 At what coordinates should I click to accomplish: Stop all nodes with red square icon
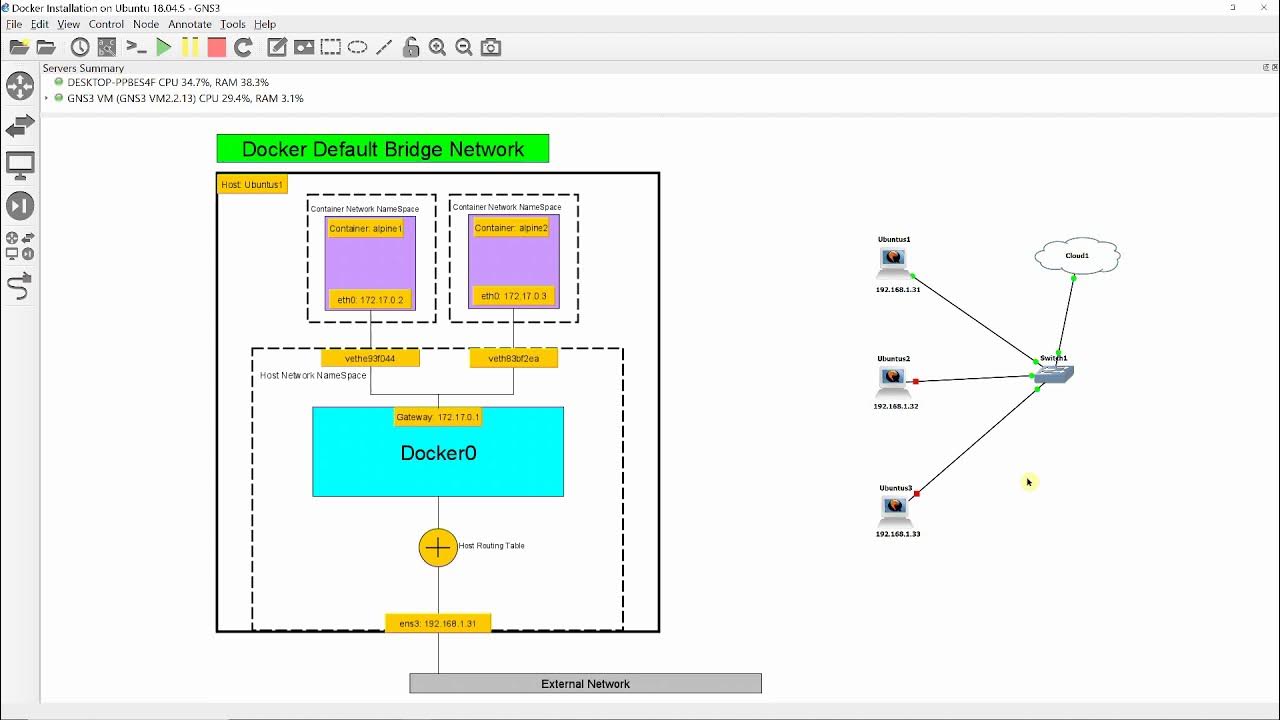pyautogui.click(x=217, y=47)
